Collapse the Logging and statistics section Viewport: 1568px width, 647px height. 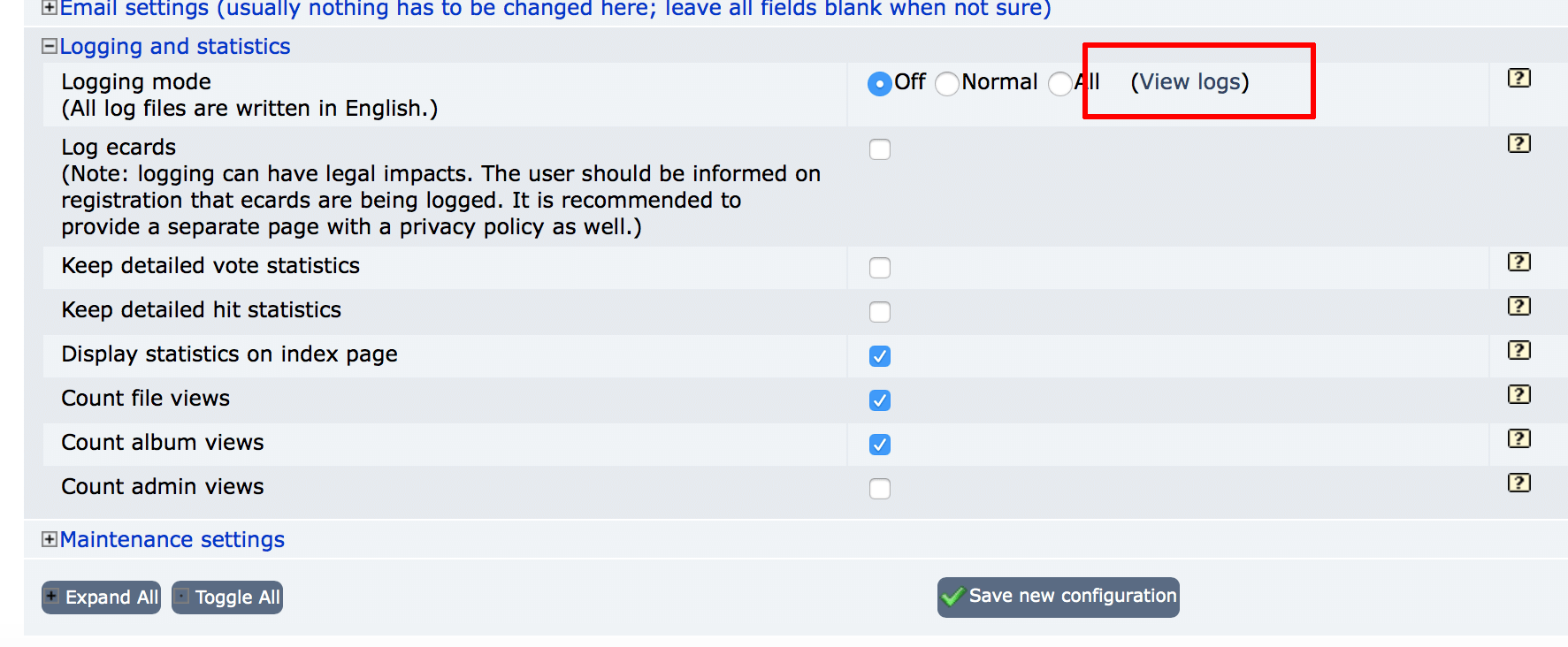coord(50,46)
